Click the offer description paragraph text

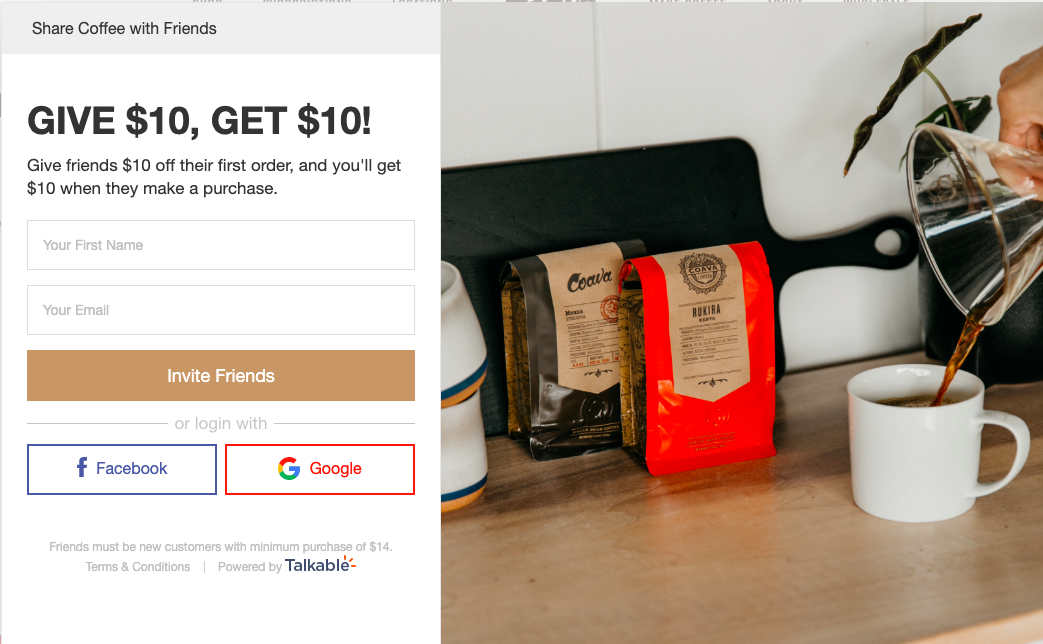[214, 177]
